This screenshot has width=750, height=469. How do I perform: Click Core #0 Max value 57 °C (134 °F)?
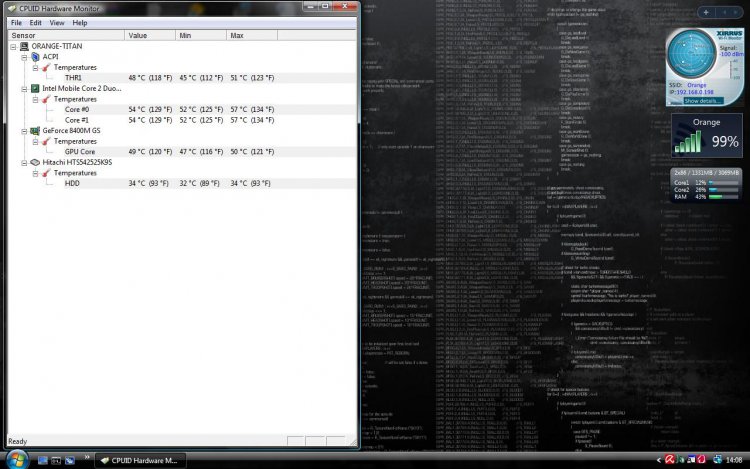point(252,109)
